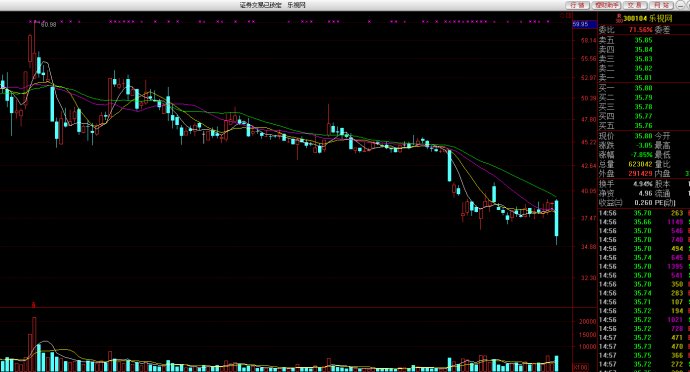The image size is (690, 372).
Task: Click the tallest red volume bar
Action: point(34,344)
